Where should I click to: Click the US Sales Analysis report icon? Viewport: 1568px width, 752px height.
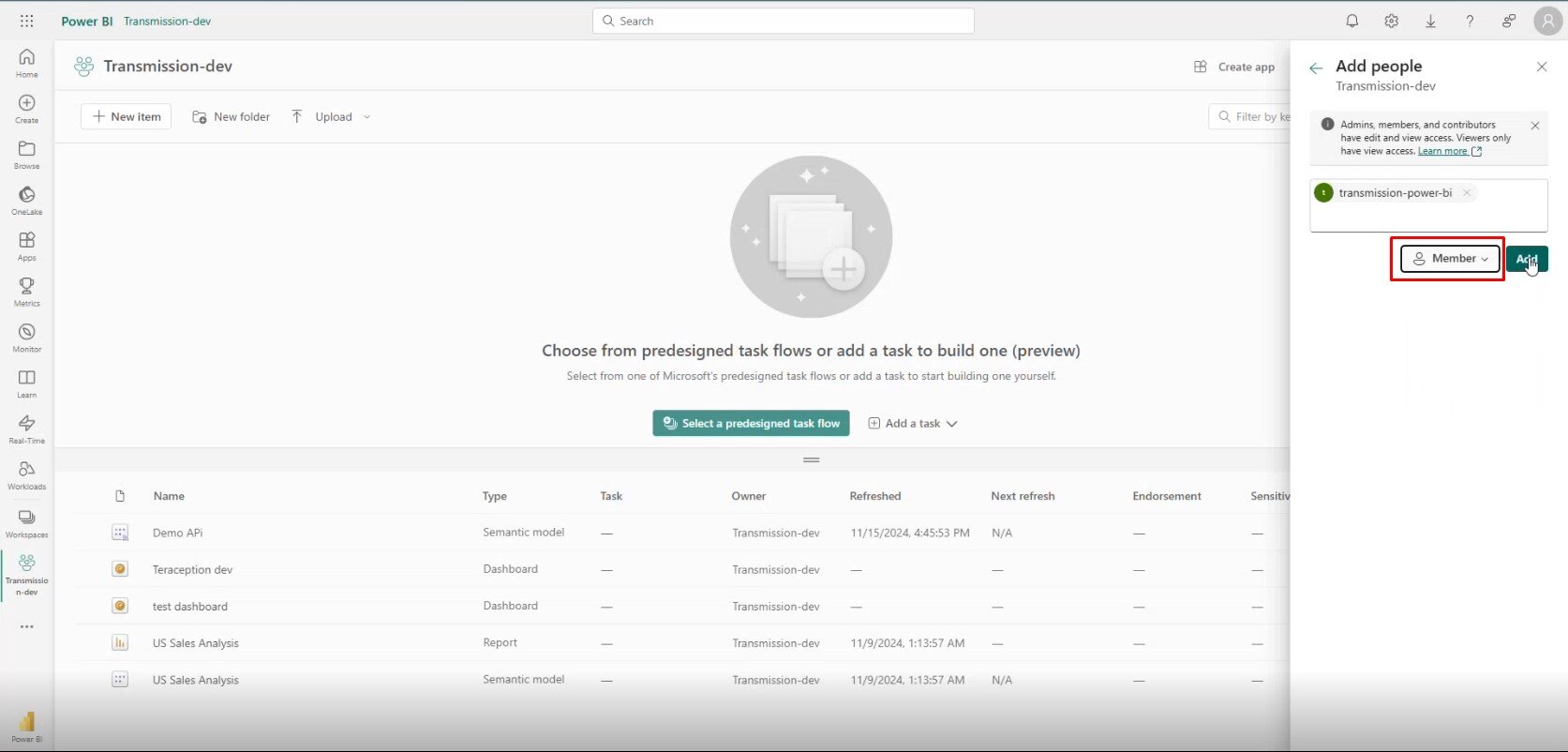(x=120, y=642)
